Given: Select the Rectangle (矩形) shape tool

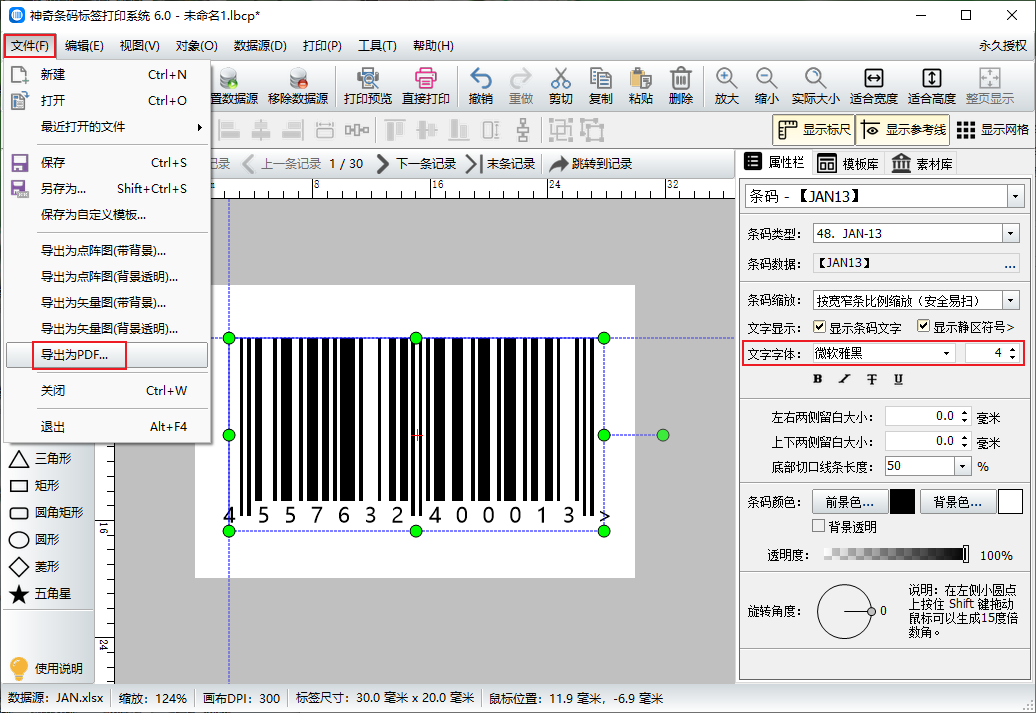Looking at the screenshot, I should [34, 486].
